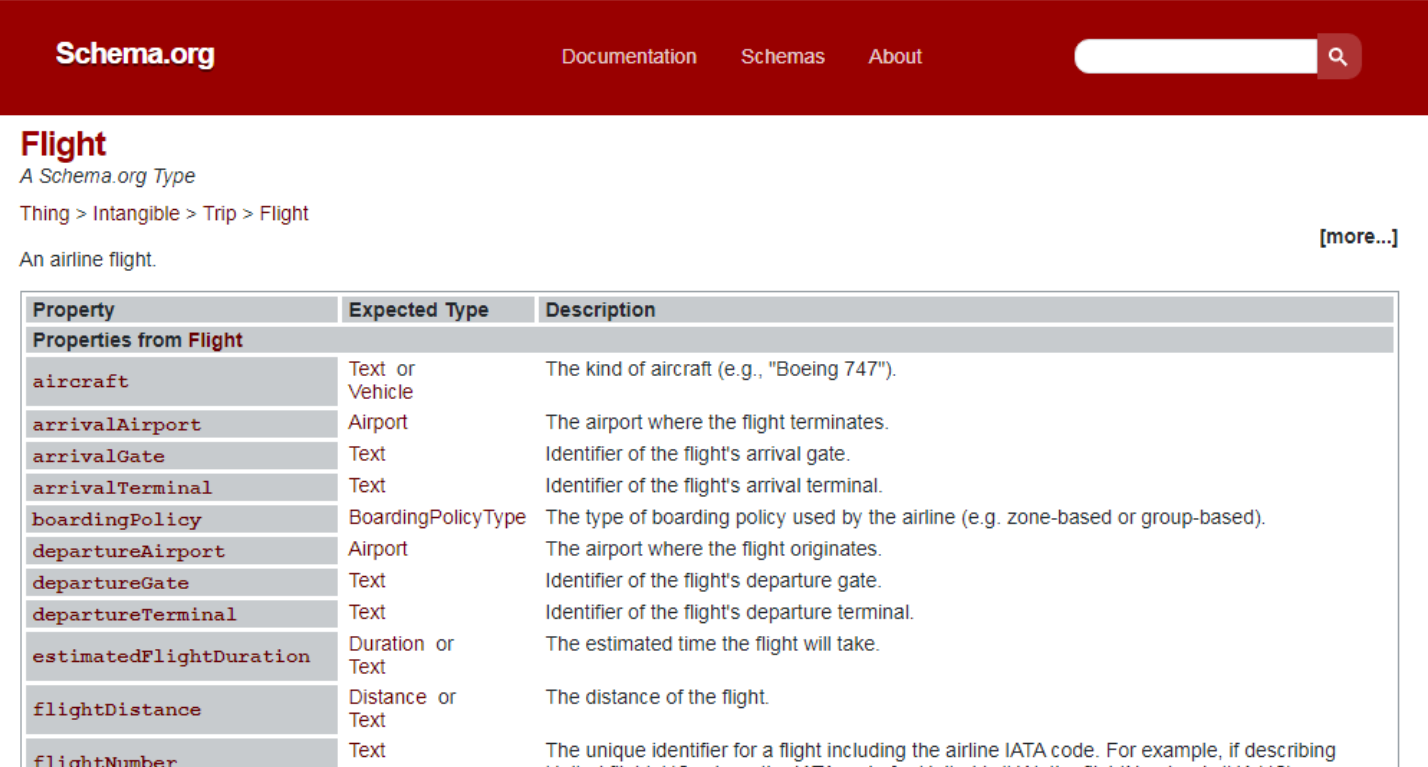Open the Duration type link
Screen dimensions: 1428x767
pos(386,644)
